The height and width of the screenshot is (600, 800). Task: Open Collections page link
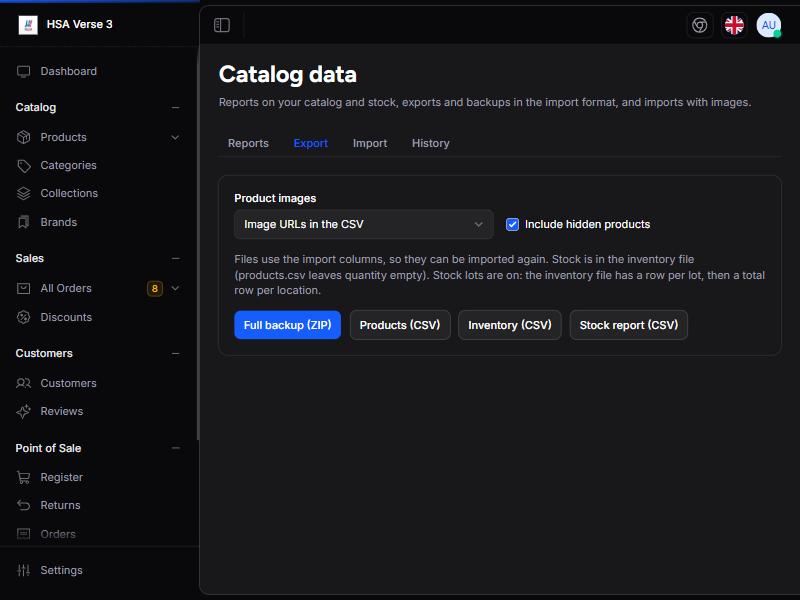[x=69, y=193]
